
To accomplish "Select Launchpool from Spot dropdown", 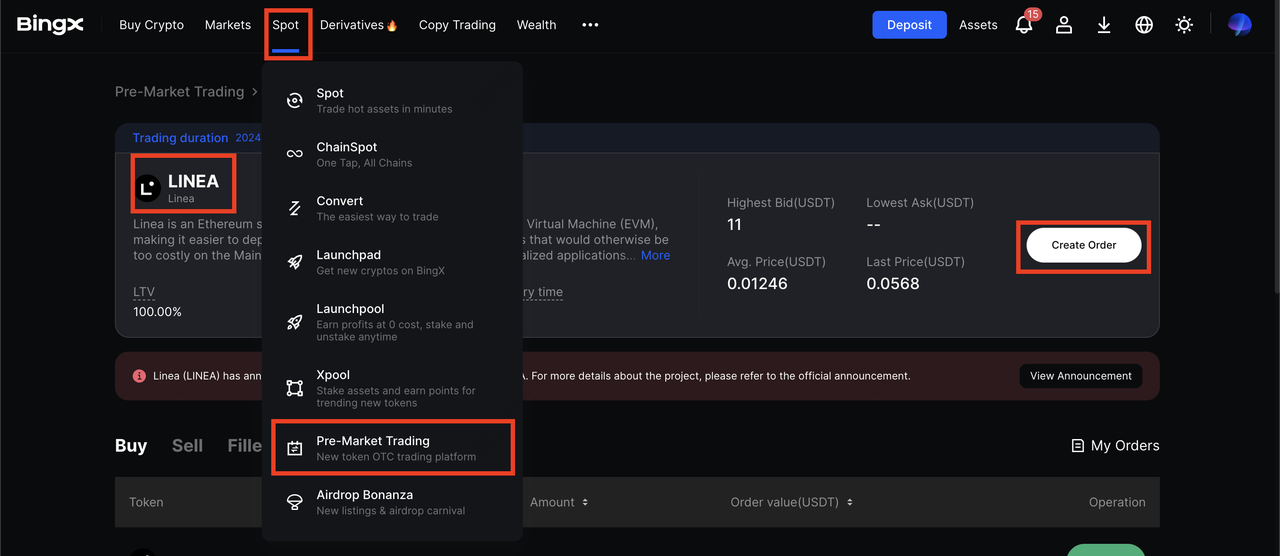I will (x=392, y=322).
